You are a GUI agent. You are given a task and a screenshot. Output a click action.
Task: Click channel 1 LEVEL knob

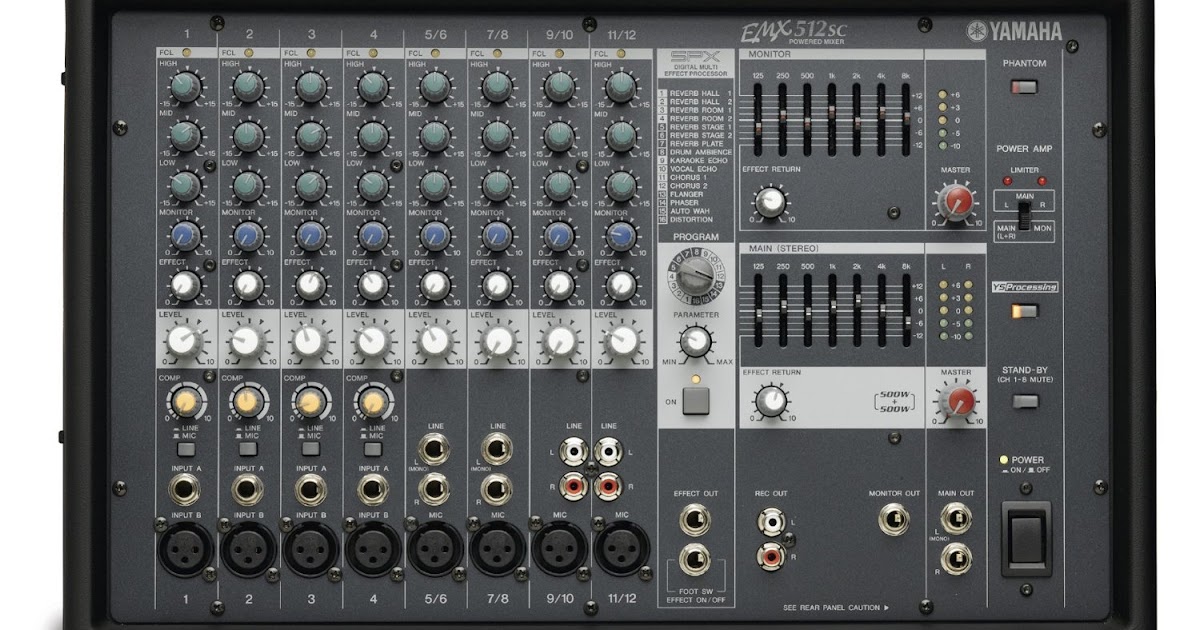[185, 341]
